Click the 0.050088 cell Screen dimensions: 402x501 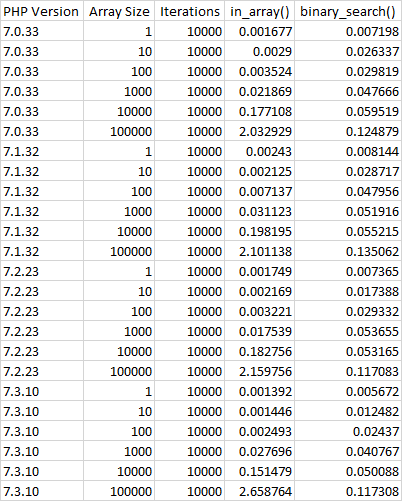[348, 471]
